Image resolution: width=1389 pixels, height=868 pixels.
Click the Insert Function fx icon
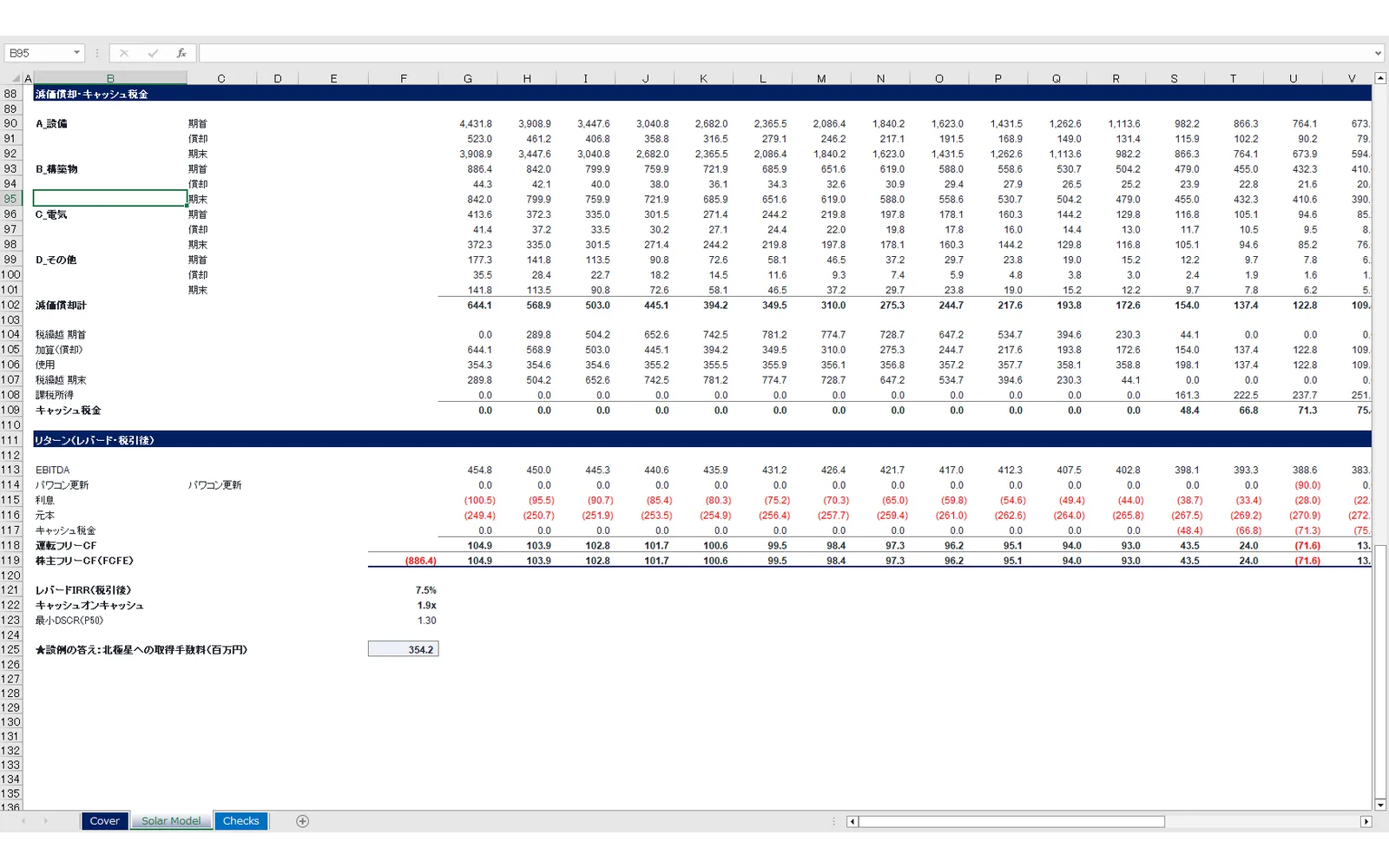click(181, 53)
